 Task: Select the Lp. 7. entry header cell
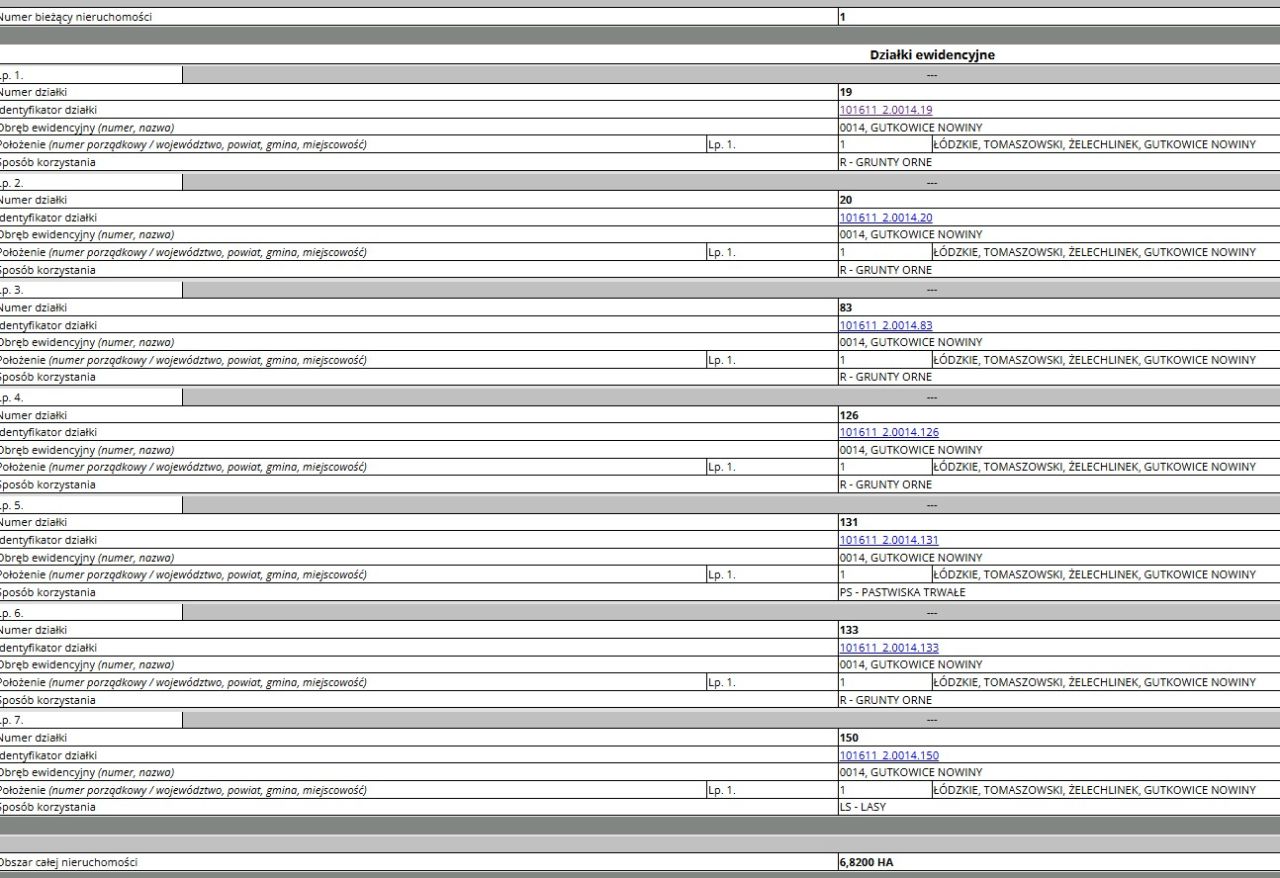pos(91,720)
